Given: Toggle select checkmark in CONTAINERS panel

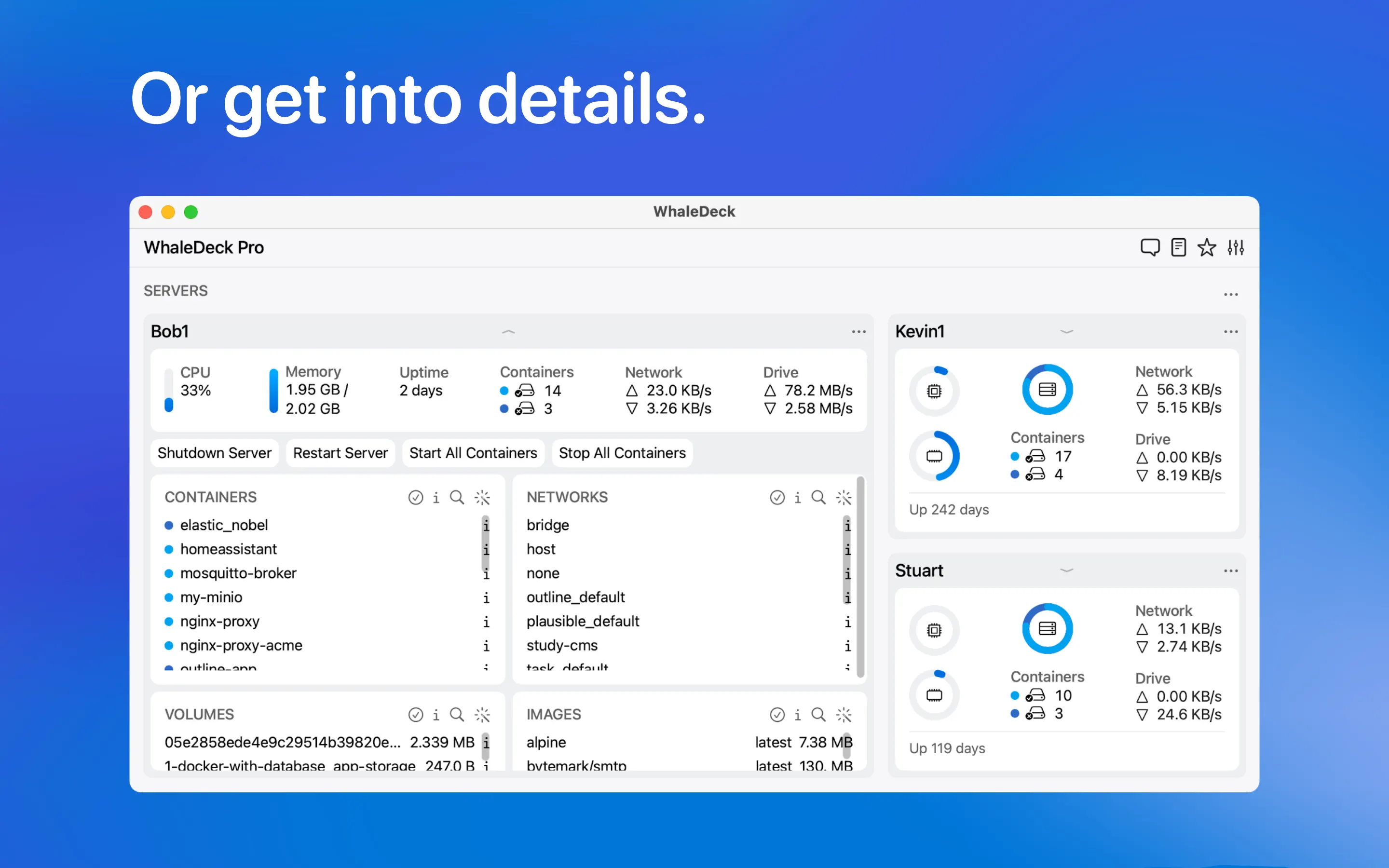Looking at the screenshot, I should [416, 497].
